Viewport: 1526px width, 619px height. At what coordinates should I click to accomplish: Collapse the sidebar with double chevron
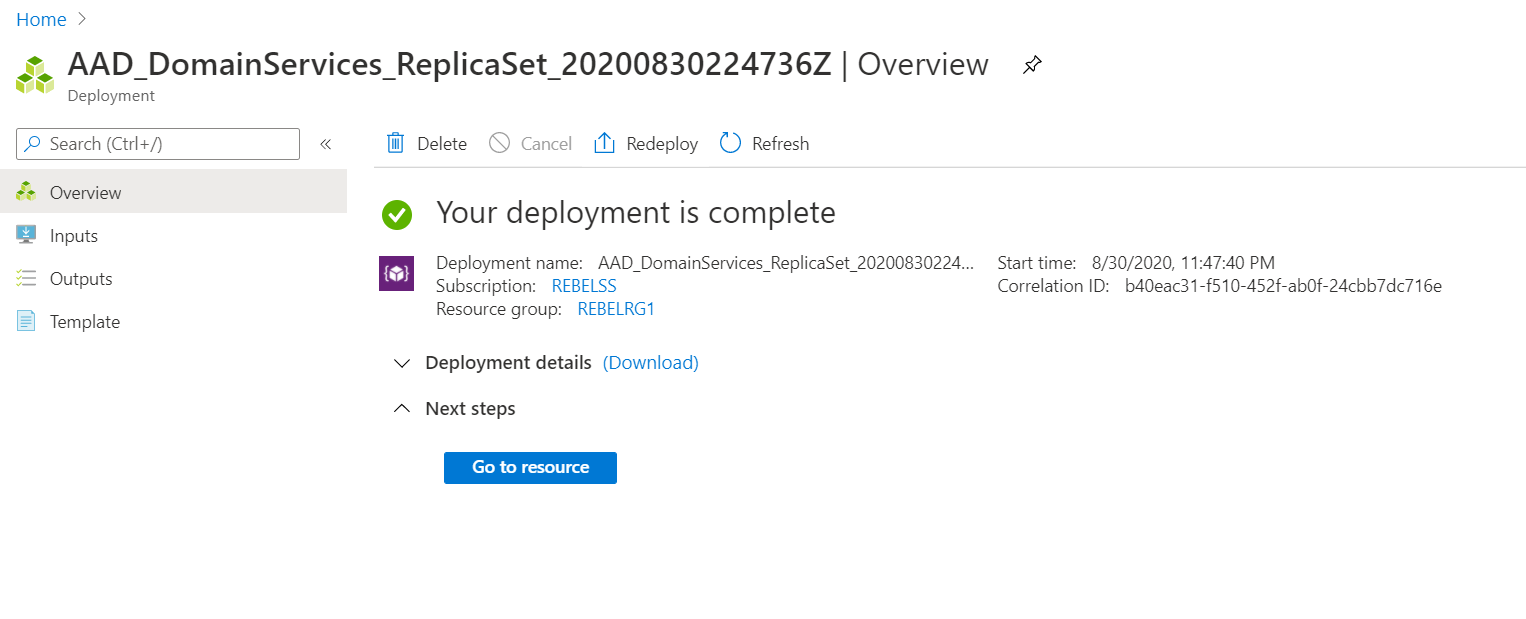(325, 144)
